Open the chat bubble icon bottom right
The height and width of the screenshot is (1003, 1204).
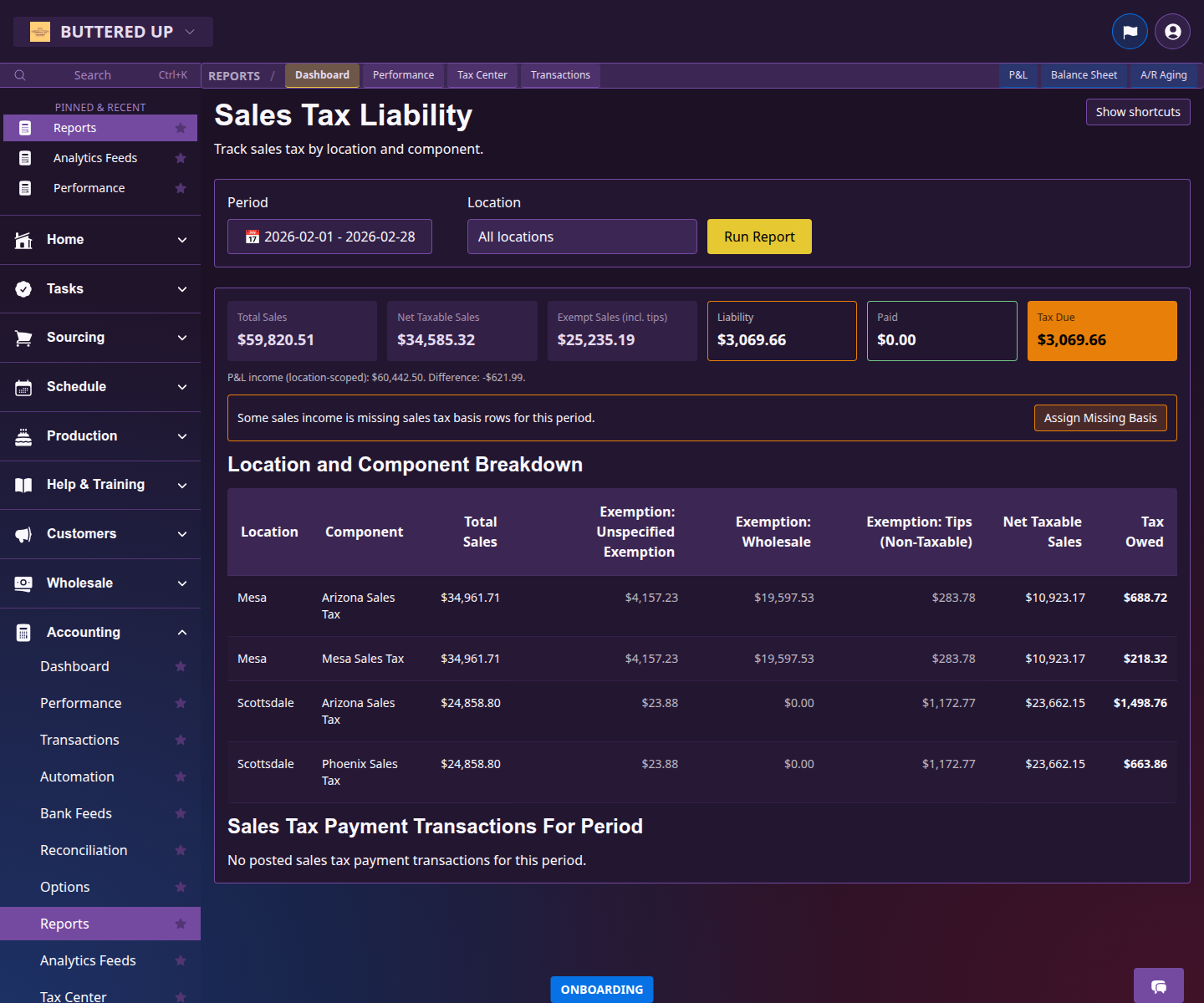(1159, 986)
